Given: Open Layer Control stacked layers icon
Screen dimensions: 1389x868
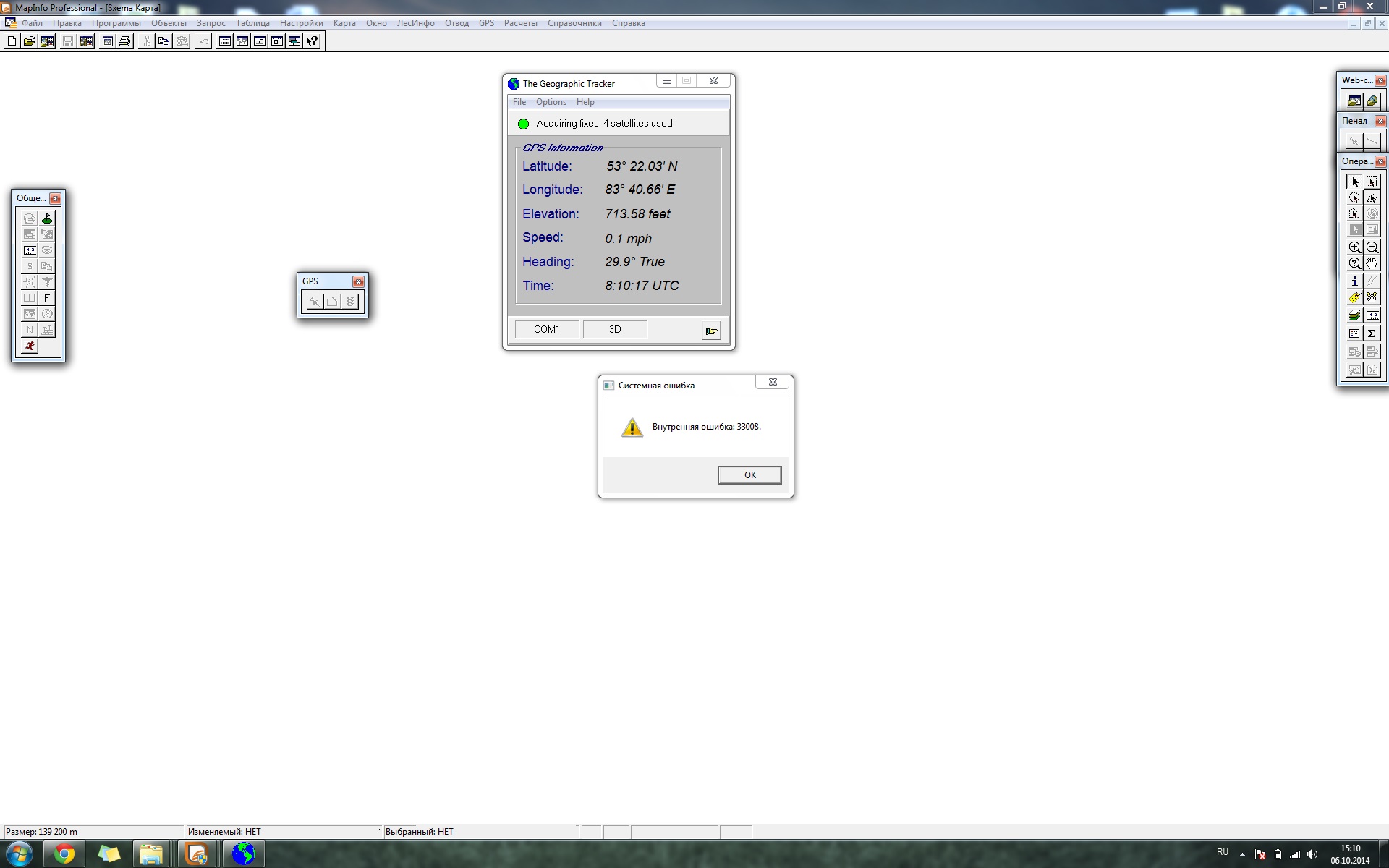Looking at the screenshot, I should click(x=1354, y=316).
